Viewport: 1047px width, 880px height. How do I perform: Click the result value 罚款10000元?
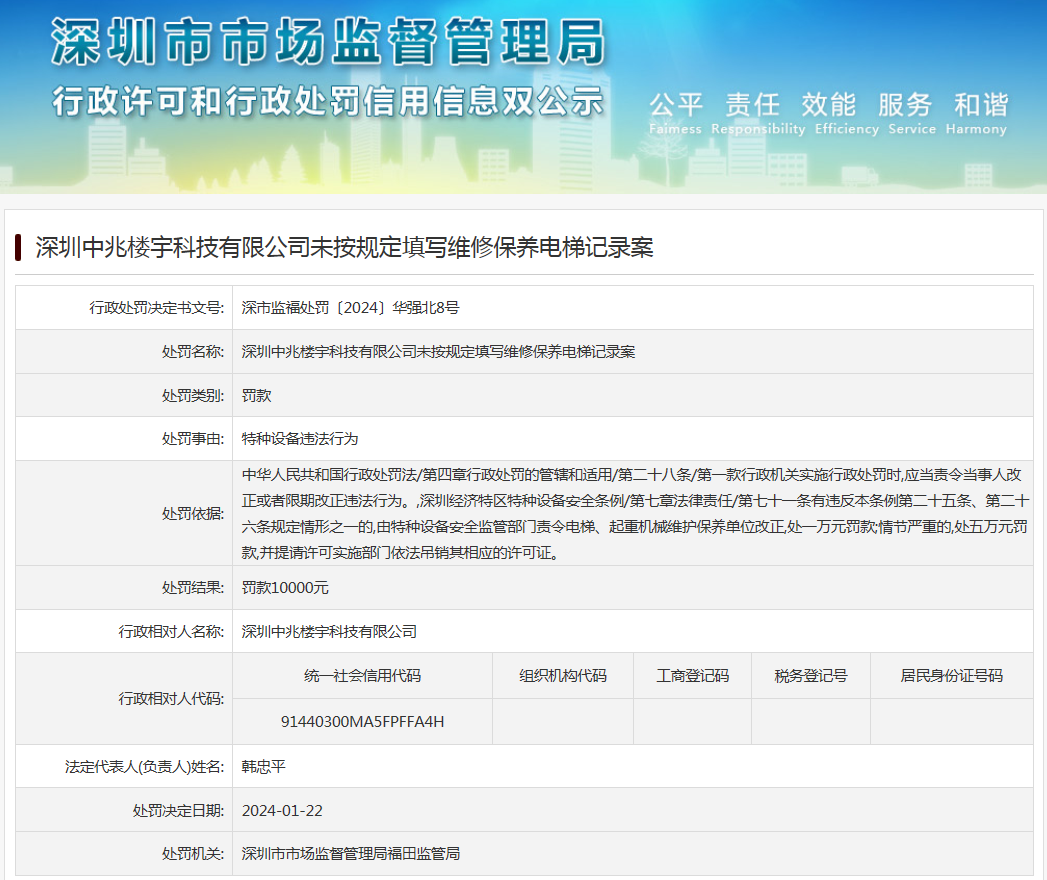click(x=285, y=588)
